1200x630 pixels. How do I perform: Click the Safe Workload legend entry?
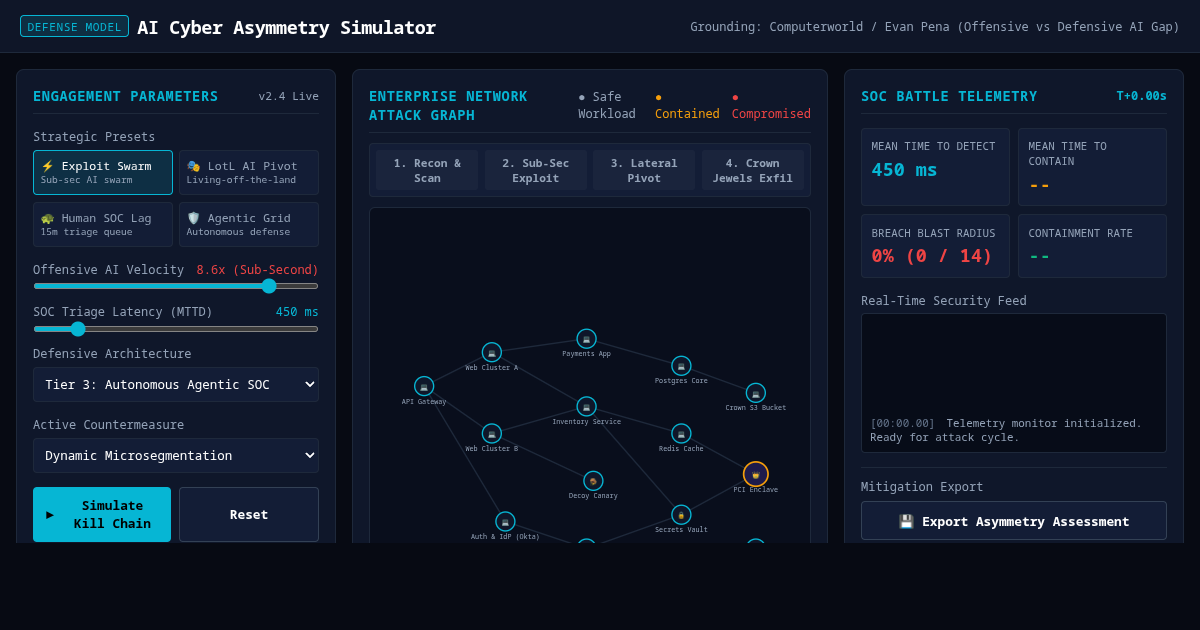coord(607,105)
